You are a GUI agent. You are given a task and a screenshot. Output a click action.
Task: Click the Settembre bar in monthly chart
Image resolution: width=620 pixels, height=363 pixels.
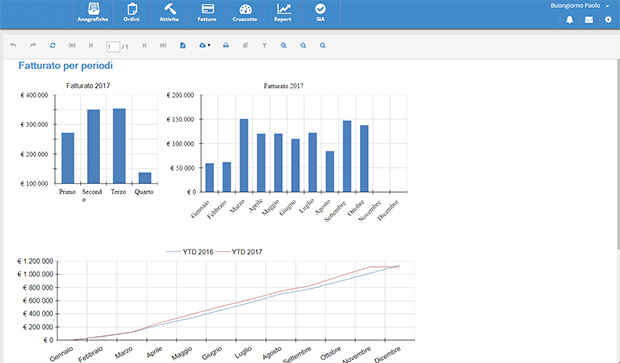347,156
